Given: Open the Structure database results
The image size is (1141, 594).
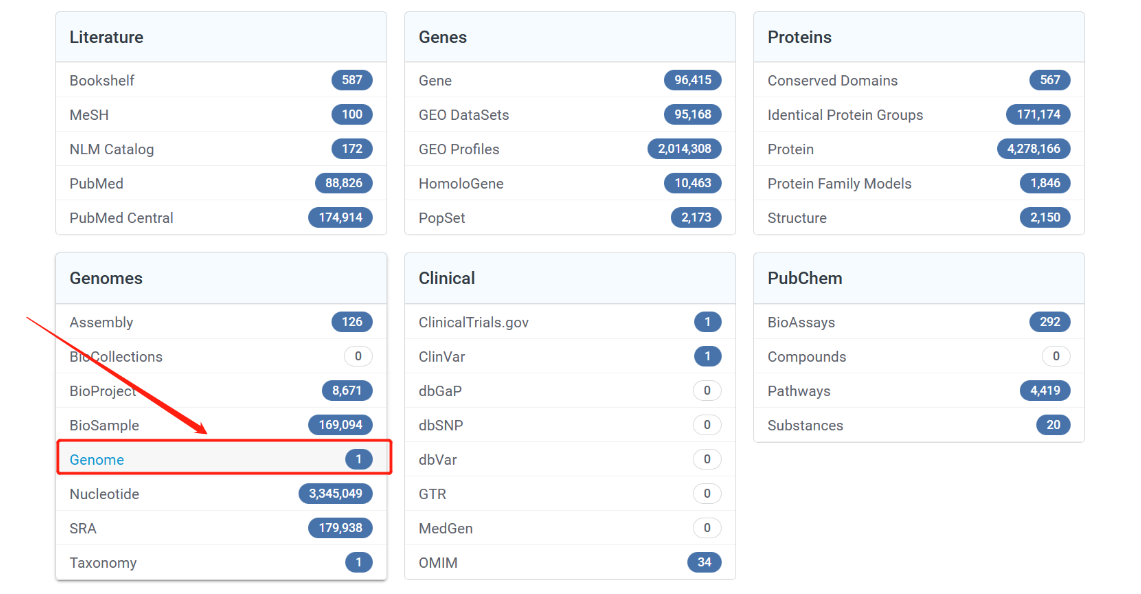Looking at the screenshot, I should point(797,218).
